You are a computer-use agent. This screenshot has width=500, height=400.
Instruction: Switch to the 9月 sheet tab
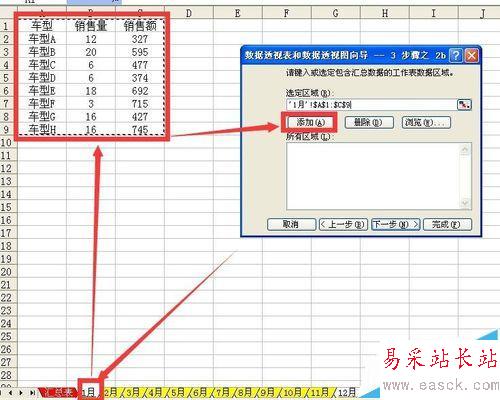(267, 392)
